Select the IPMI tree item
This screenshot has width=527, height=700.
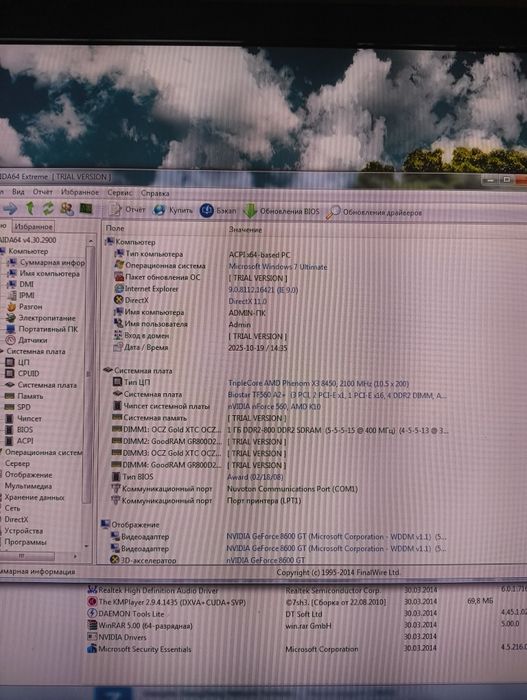tap(21, 295)
